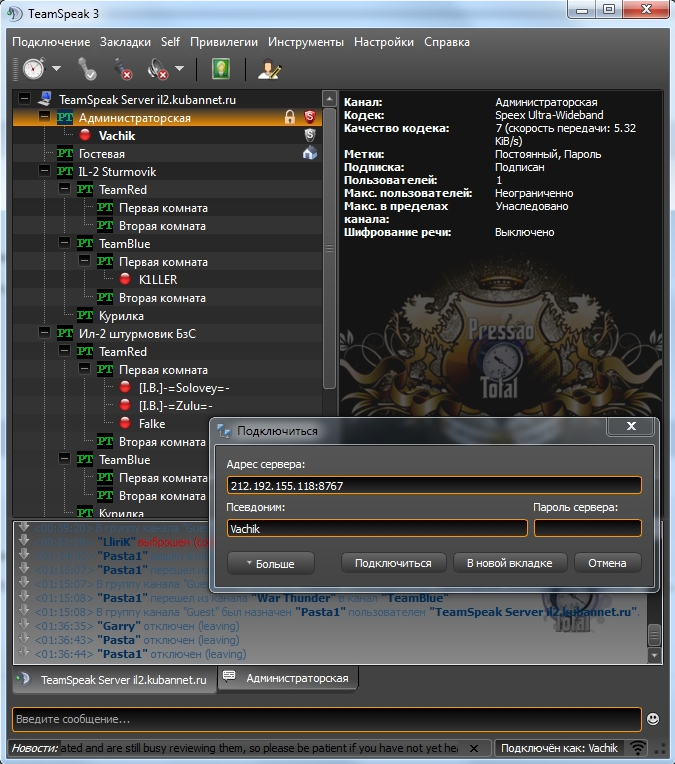This screenshot has width=675, height=764.
Task: Open the Self menu
Action: click(170, 42)
